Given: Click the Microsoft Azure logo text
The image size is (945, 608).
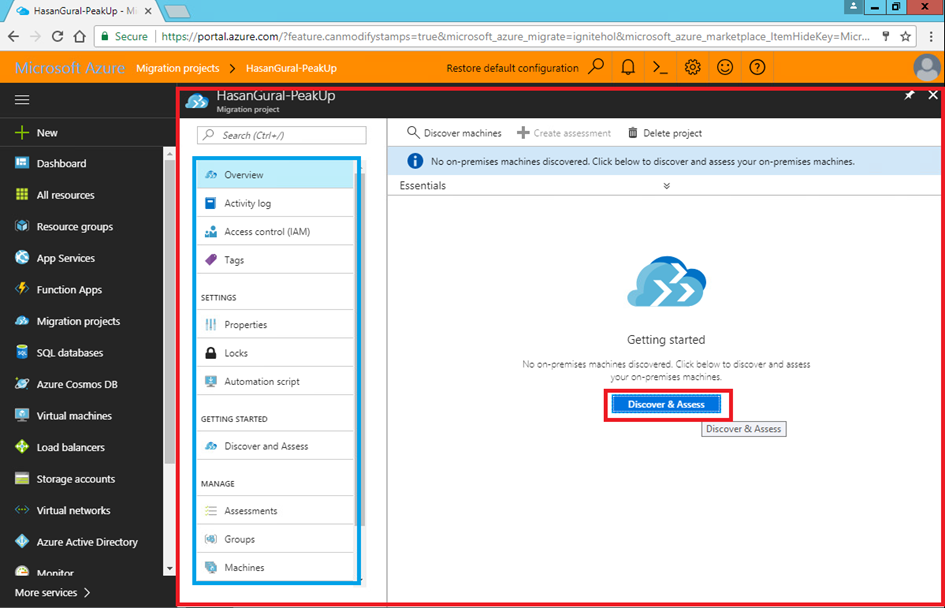Looking at the screenshot, I should (x=70, y=68).
